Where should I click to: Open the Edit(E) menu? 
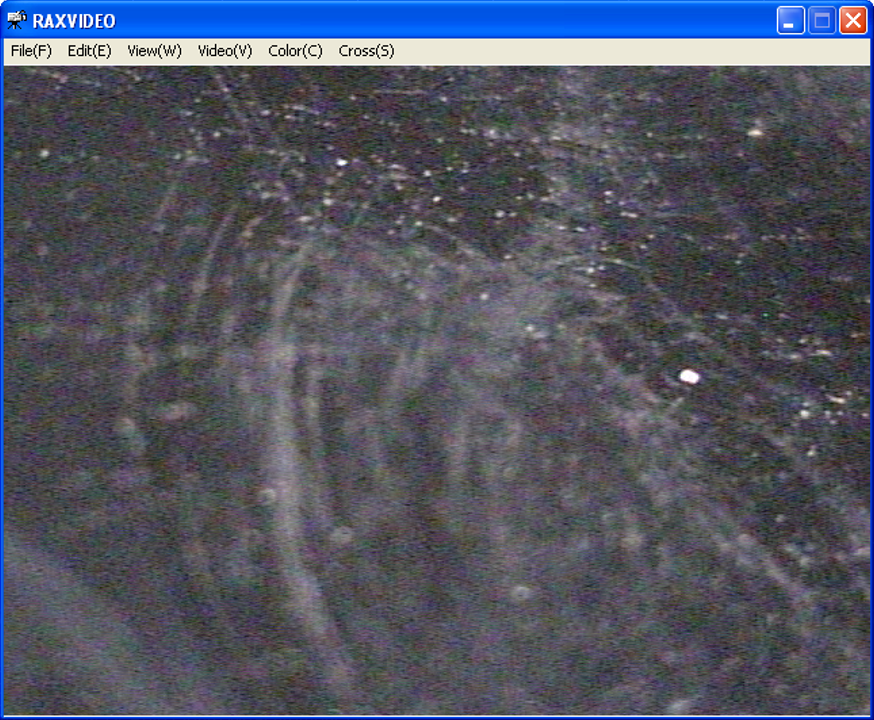(x=89, y=51)
